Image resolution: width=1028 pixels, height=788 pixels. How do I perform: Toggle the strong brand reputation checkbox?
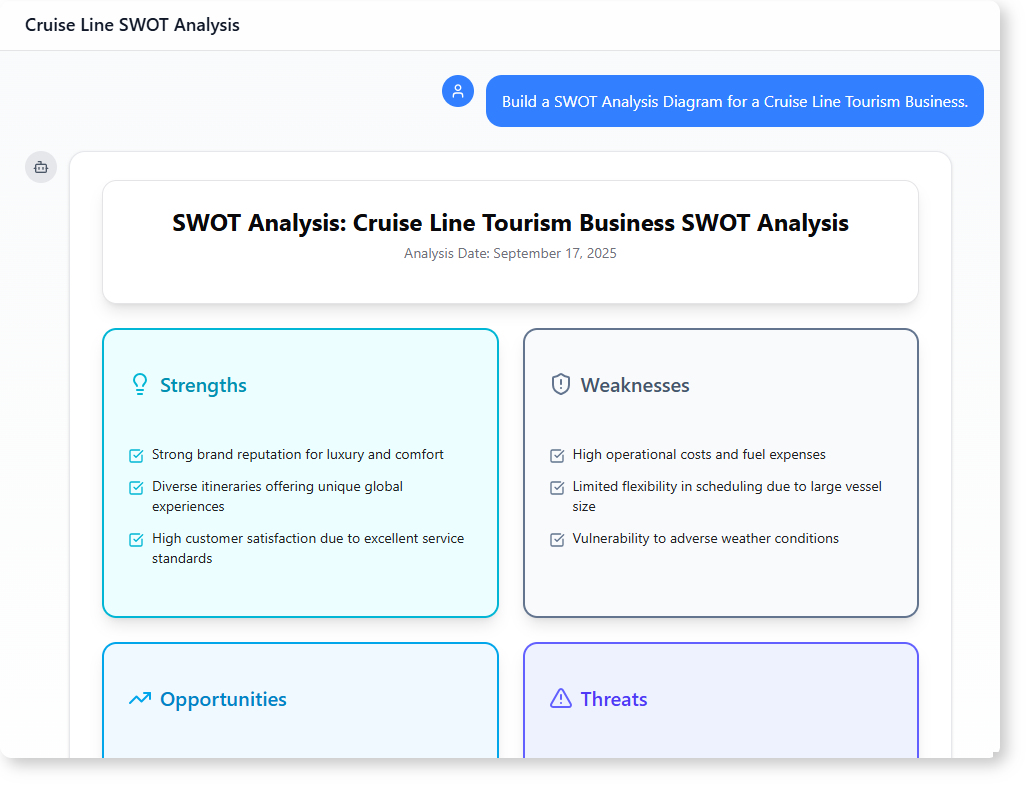click(x=137, y=456)
